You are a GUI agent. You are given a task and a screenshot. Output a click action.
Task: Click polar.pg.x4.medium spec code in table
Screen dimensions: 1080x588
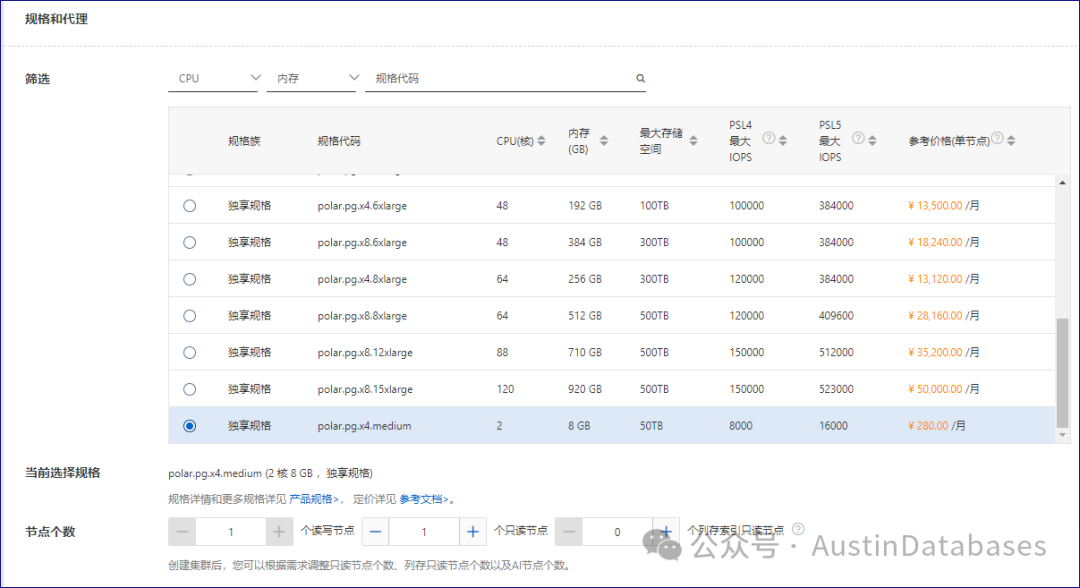[x=364, y=426]
